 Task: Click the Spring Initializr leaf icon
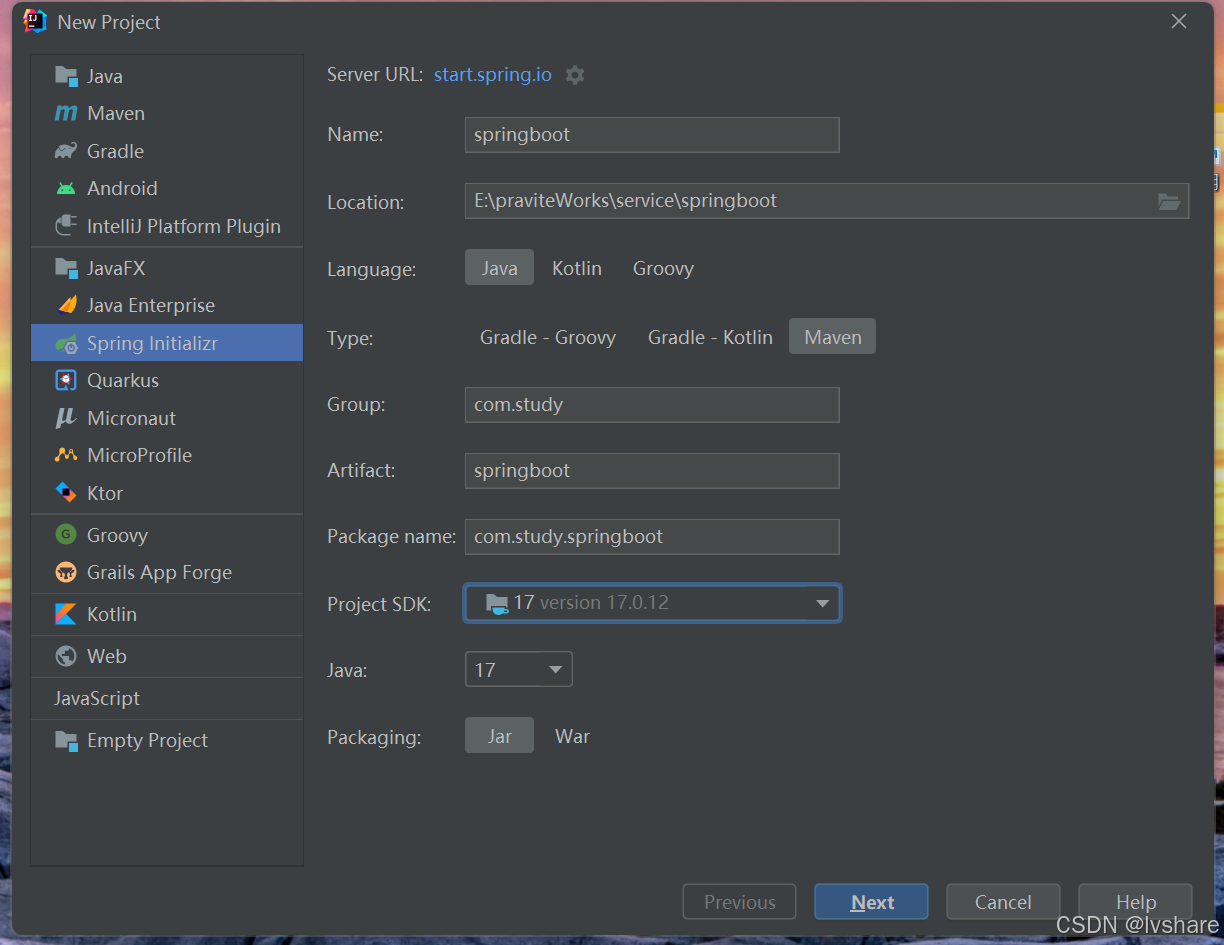(x=66, y=343)
